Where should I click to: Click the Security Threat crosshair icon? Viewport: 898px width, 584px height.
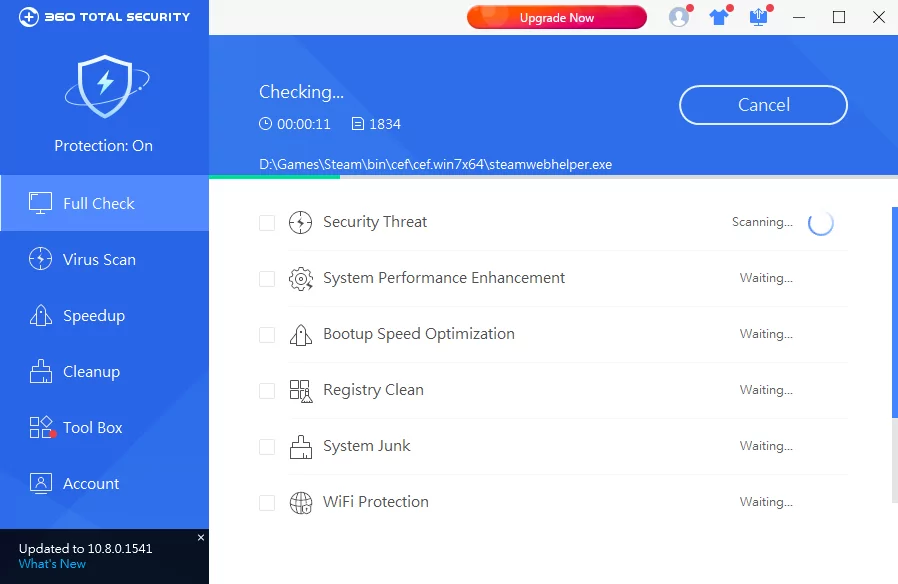coord(301,222)
